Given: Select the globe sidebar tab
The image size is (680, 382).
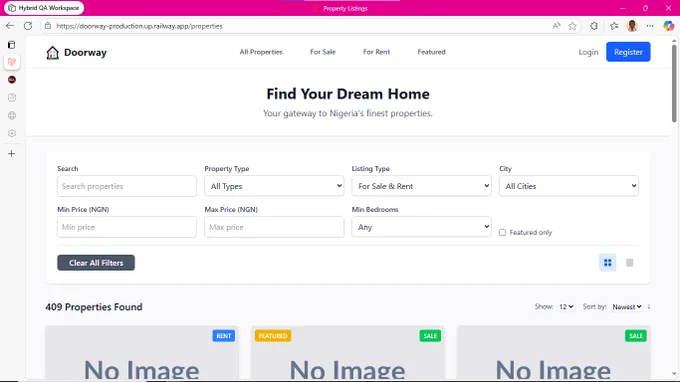Looking at the screenshot, I should coord(12,115).
